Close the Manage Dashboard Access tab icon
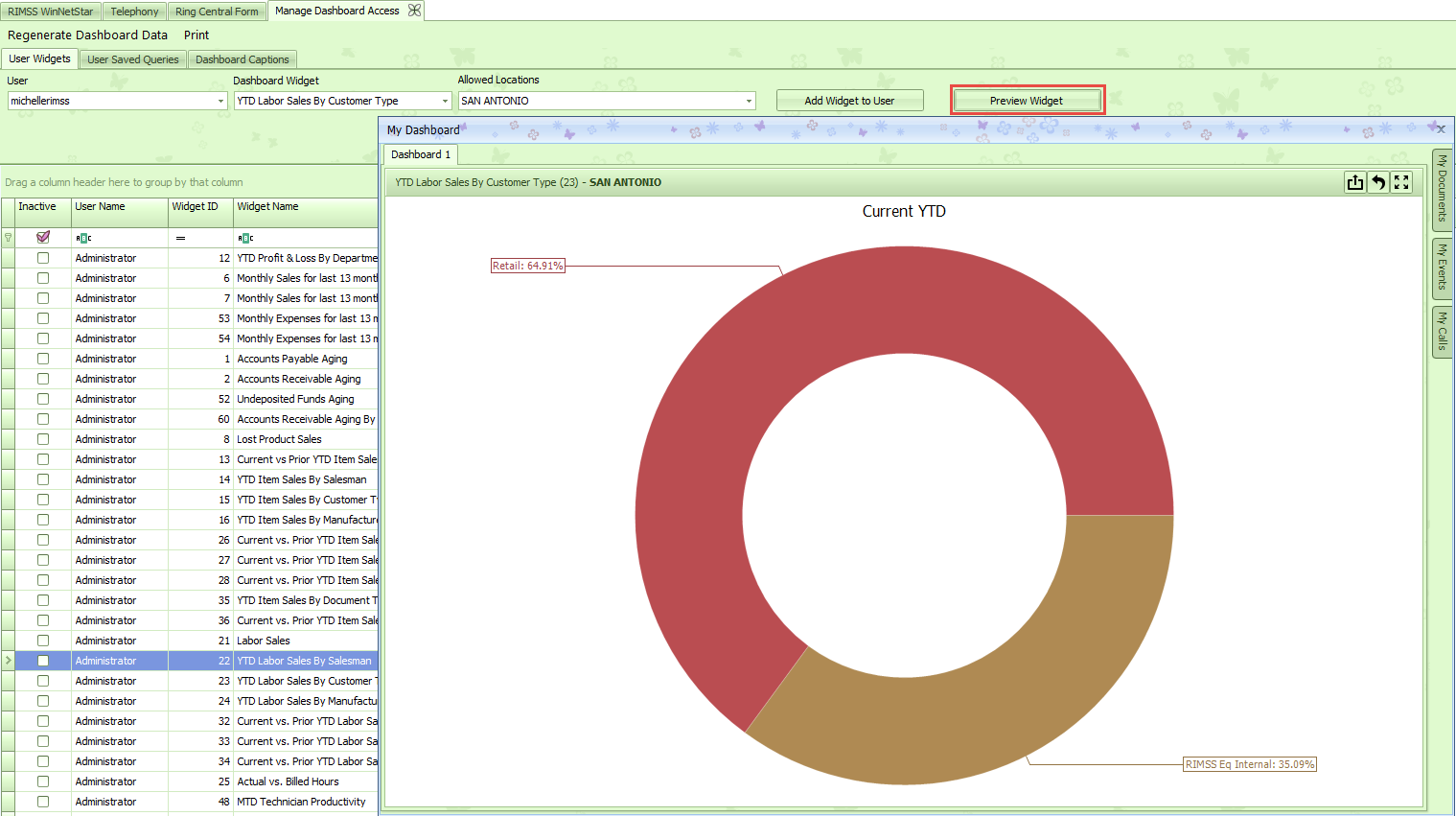Screen dimensions: 1456x816 (x=414, y=11)
